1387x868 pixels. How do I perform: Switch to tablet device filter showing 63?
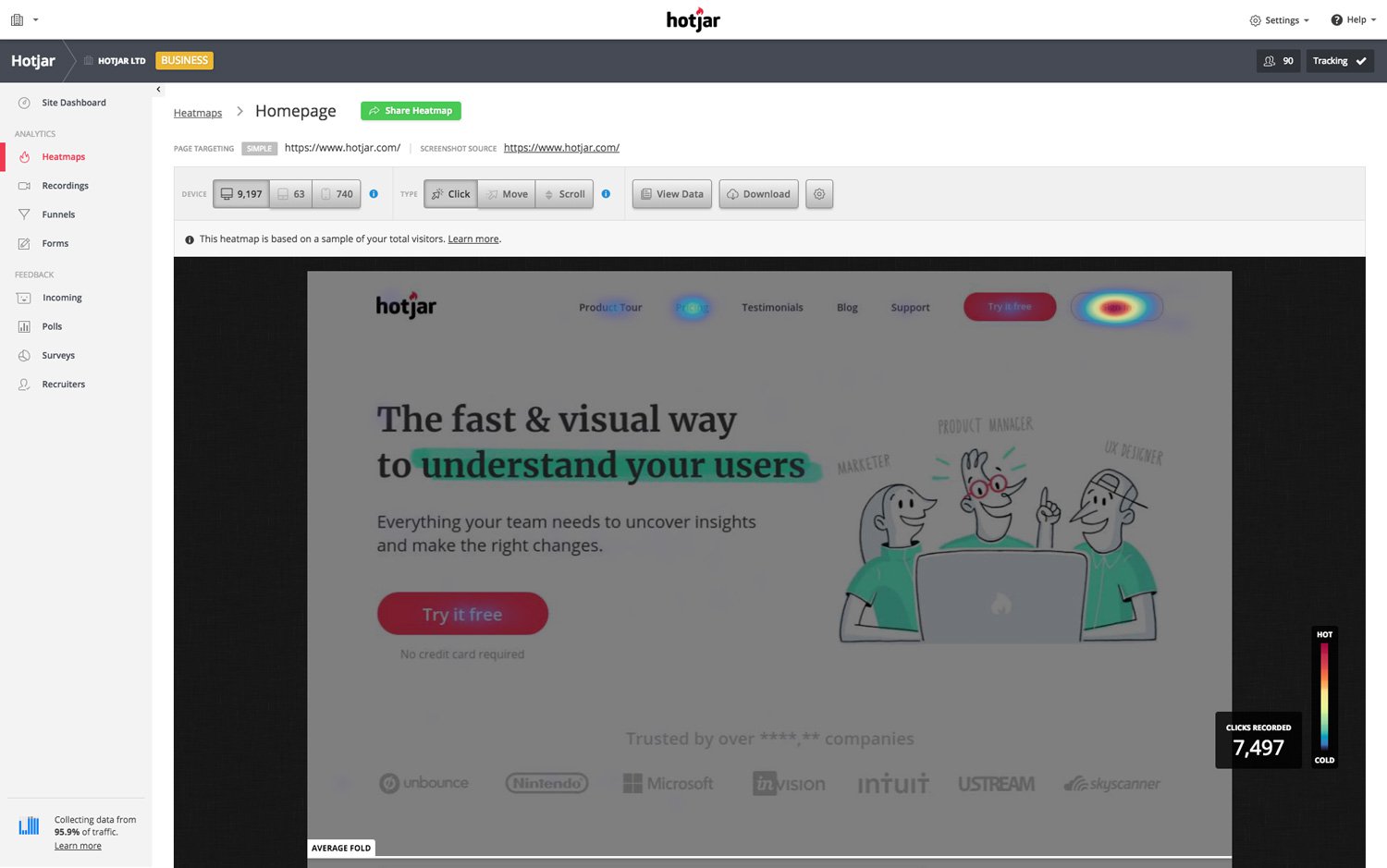[x=290, y=194]
